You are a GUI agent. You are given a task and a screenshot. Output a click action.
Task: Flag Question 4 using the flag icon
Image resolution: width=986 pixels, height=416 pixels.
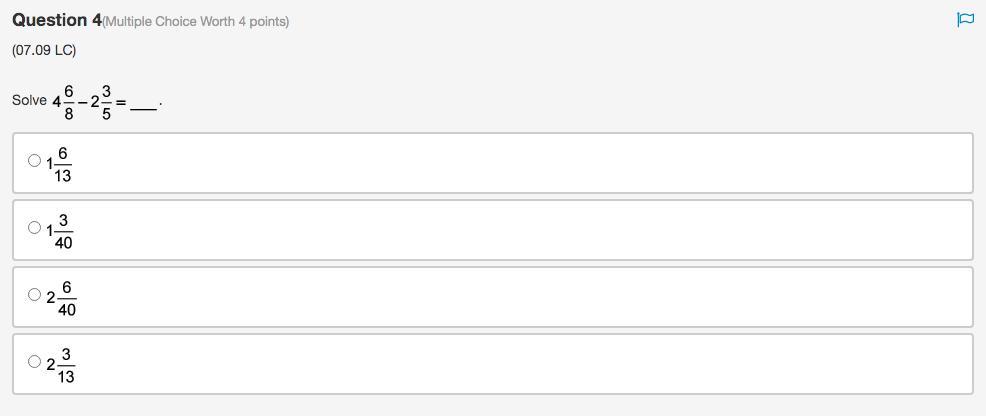(965, 20)
